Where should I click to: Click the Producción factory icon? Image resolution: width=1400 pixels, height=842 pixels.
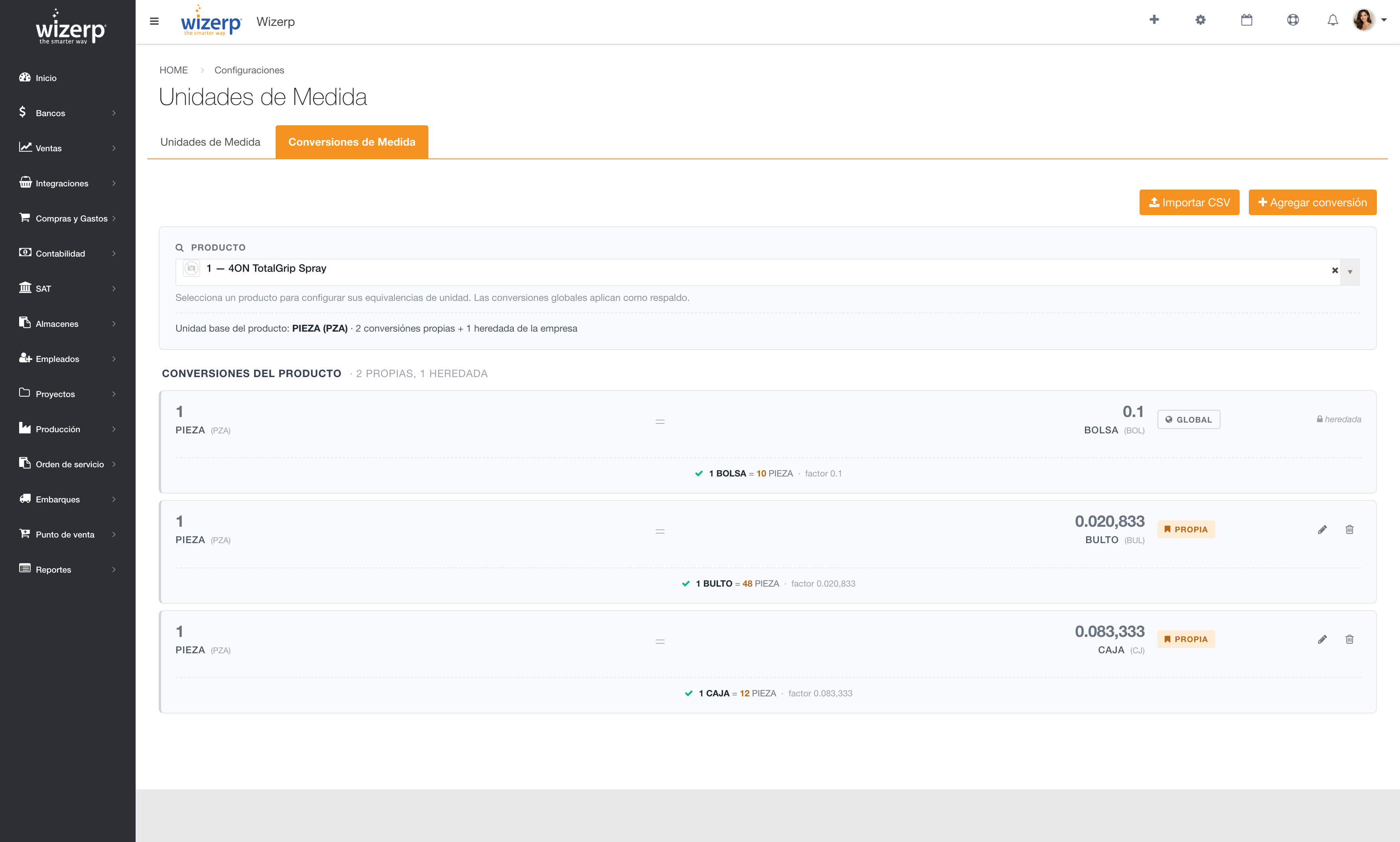(24, 428)
